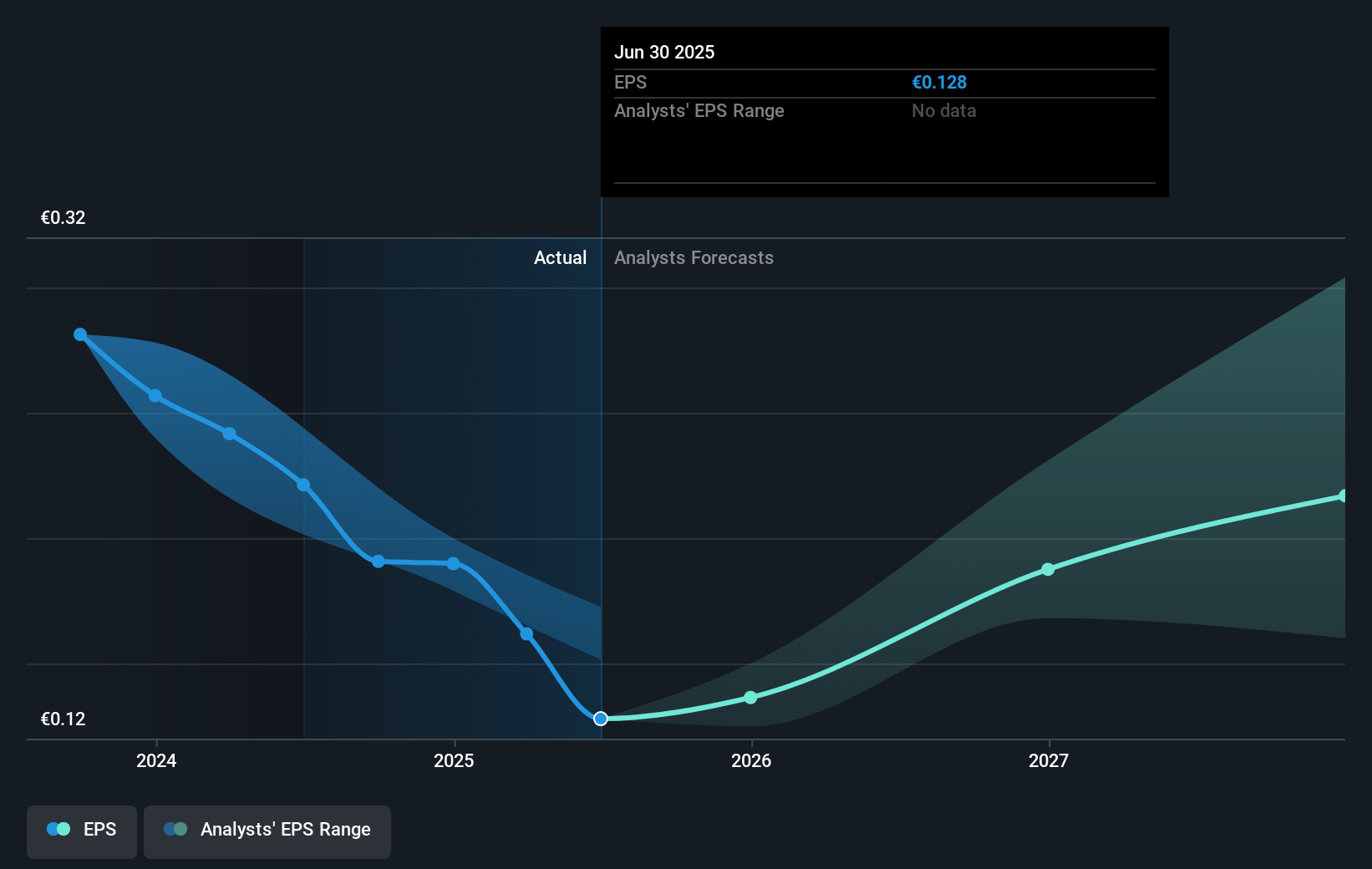Select the Analysts Forecasts section label
The image size is (1372, 869).
pos(693,257)
